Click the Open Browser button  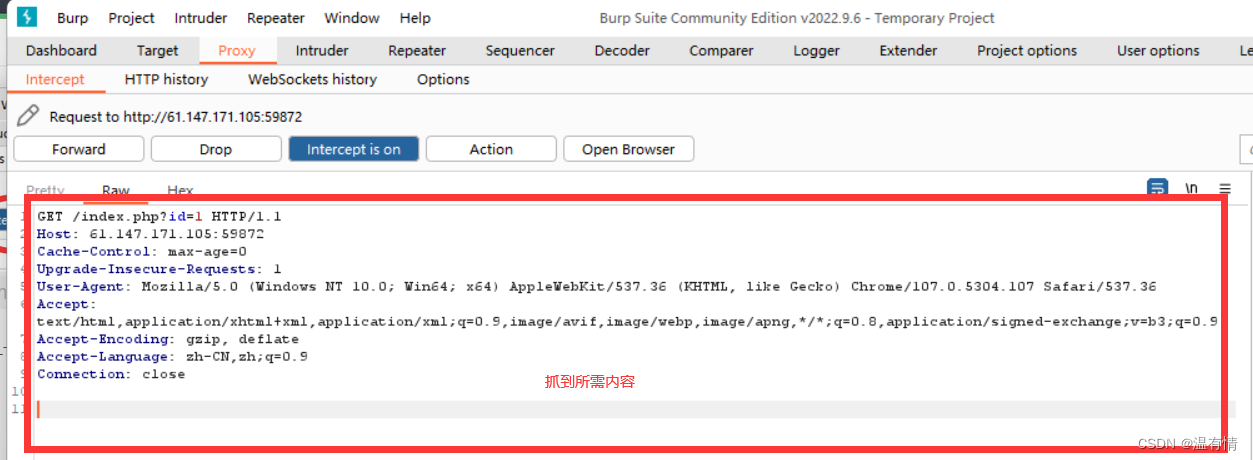tap(628, 149)
